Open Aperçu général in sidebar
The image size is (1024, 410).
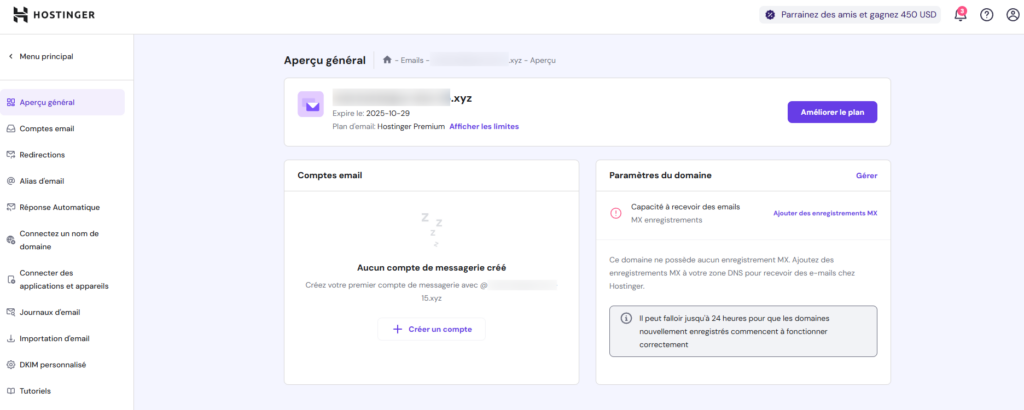tap(47, 102)
